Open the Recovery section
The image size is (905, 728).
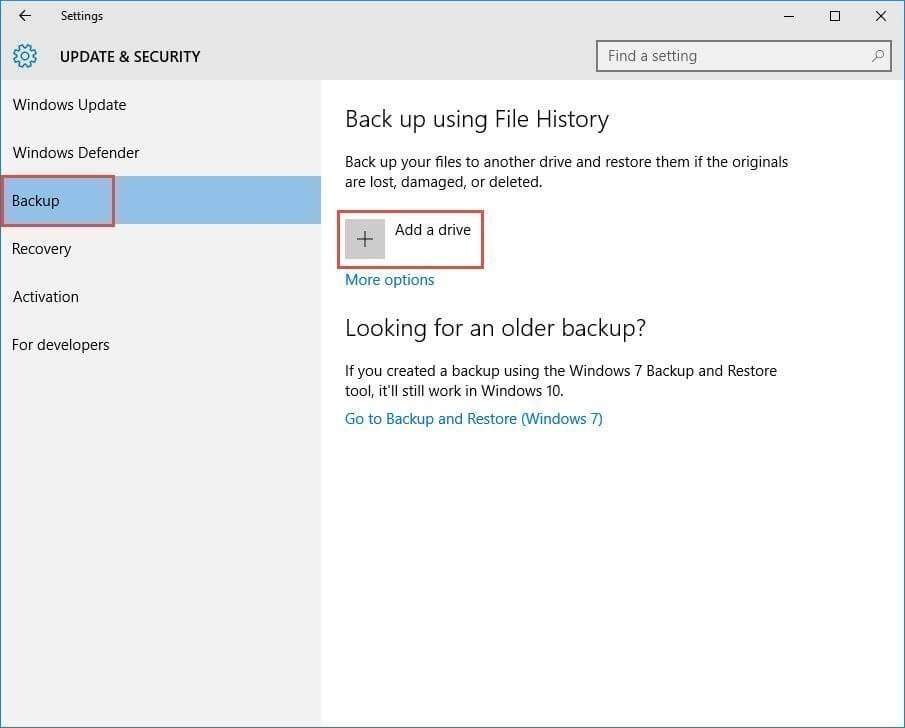tap(42, 249)
